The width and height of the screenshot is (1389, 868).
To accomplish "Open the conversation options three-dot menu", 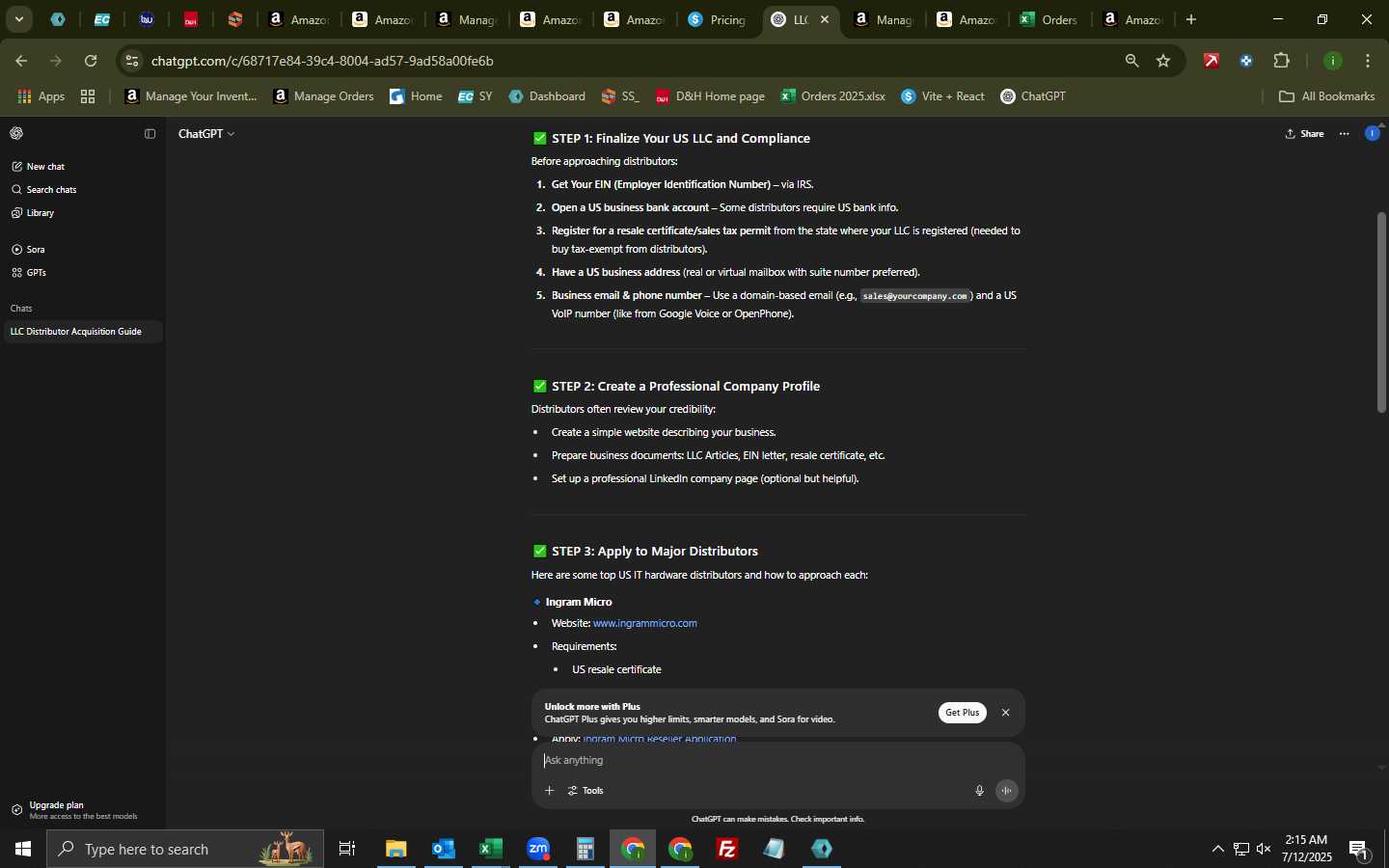I will (x=1345, y=134).
